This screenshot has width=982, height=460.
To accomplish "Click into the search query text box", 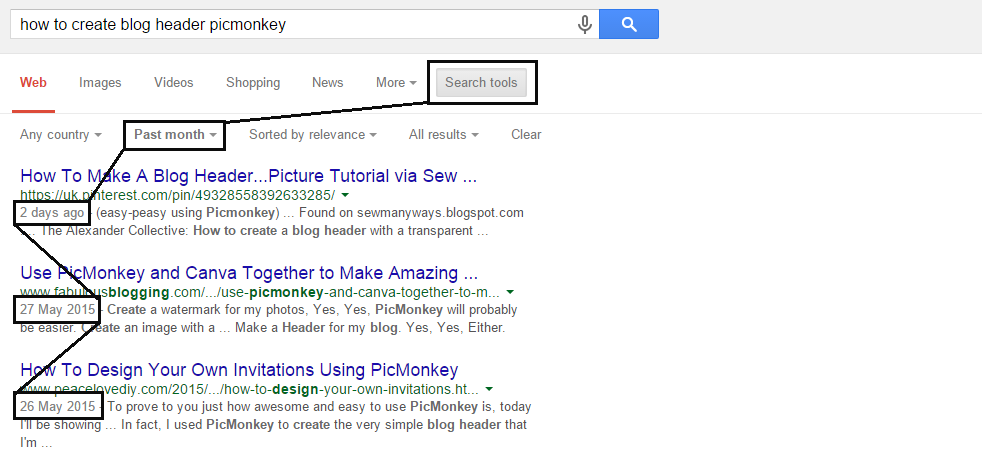I will pyautogui.click(x=293, y=24).
